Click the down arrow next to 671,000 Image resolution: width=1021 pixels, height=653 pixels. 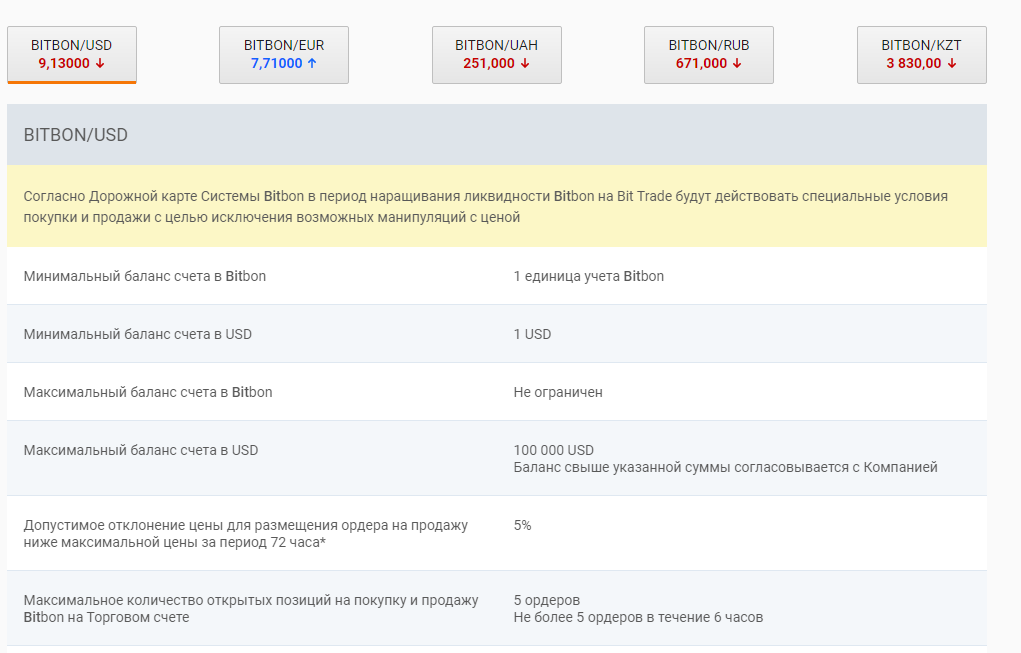[x=737, y=64]
